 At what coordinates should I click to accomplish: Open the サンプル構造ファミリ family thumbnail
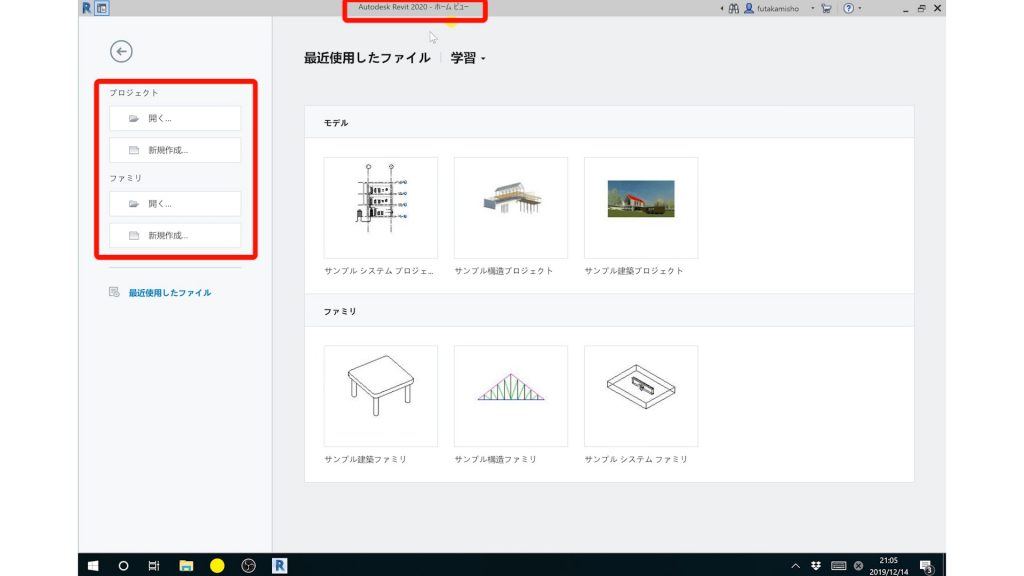click(510, 395)
